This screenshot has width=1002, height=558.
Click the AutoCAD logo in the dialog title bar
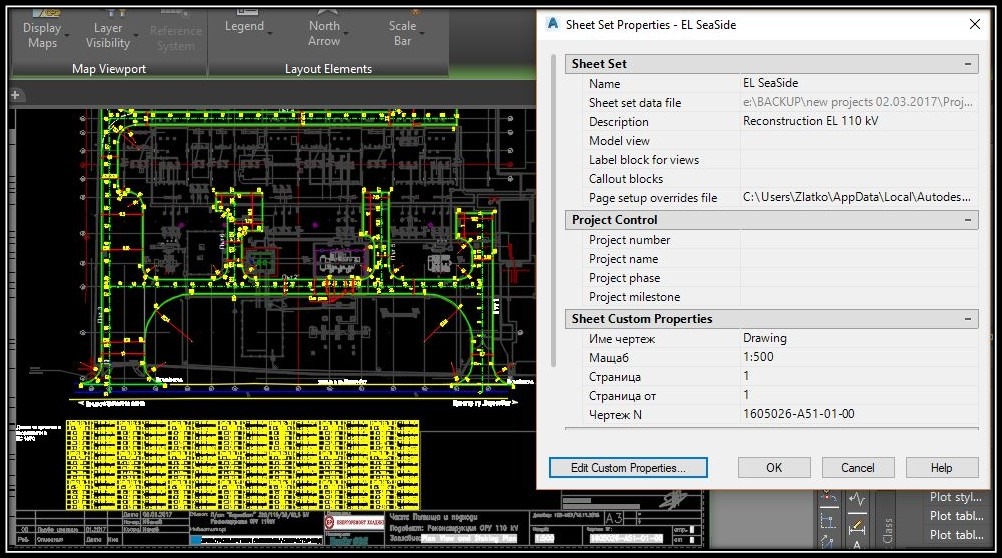(x=553, y=24)
